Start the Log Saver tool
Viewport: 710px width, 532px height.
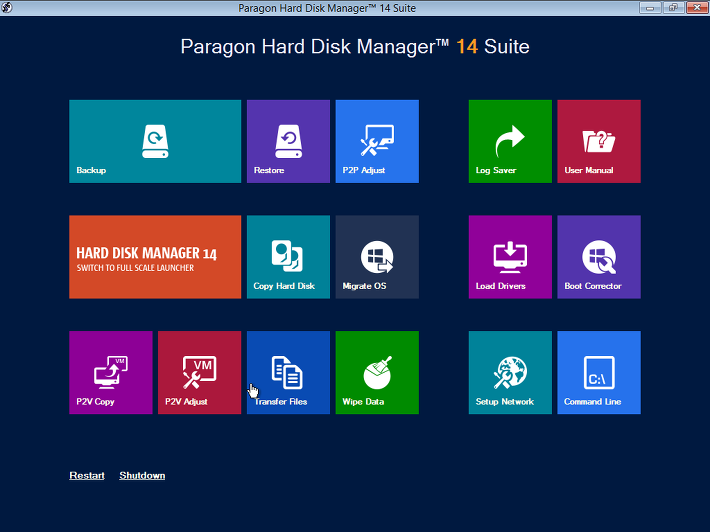510,141
